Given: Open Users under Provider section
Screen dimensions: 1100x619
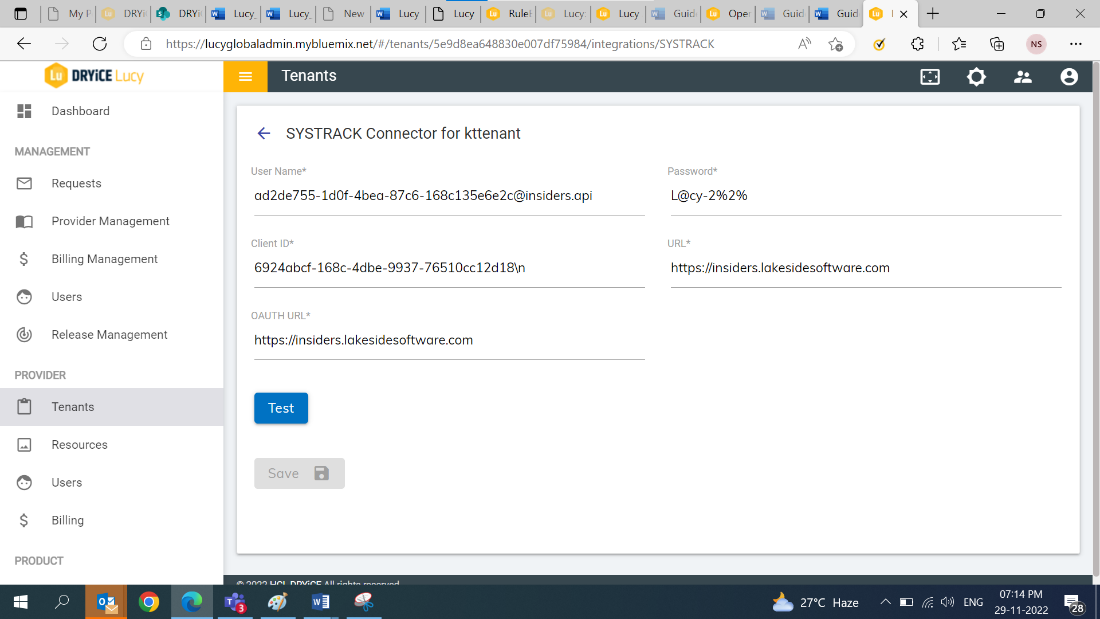Looking at the screenshot, I should coord(112,483).
